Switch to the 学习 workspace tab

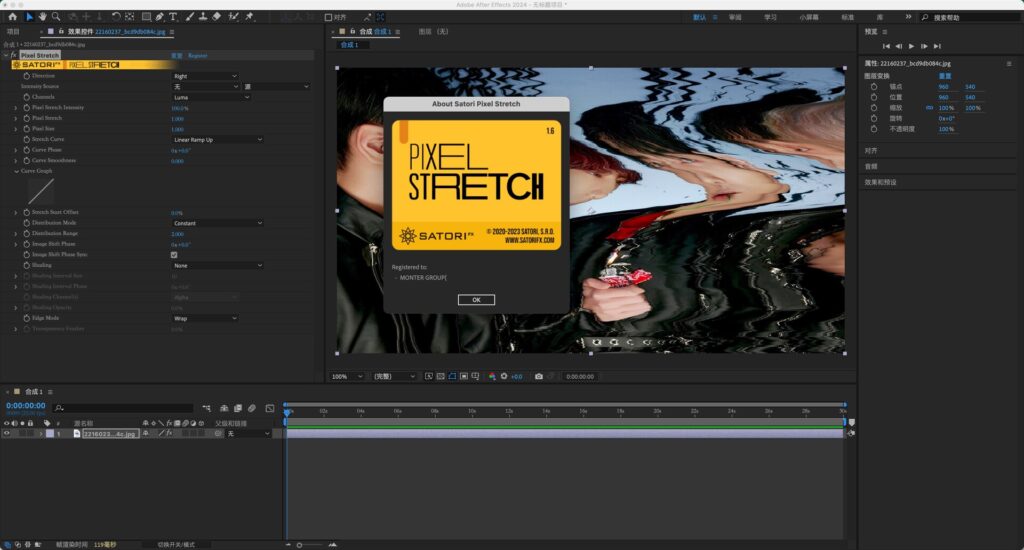point(771,18)
